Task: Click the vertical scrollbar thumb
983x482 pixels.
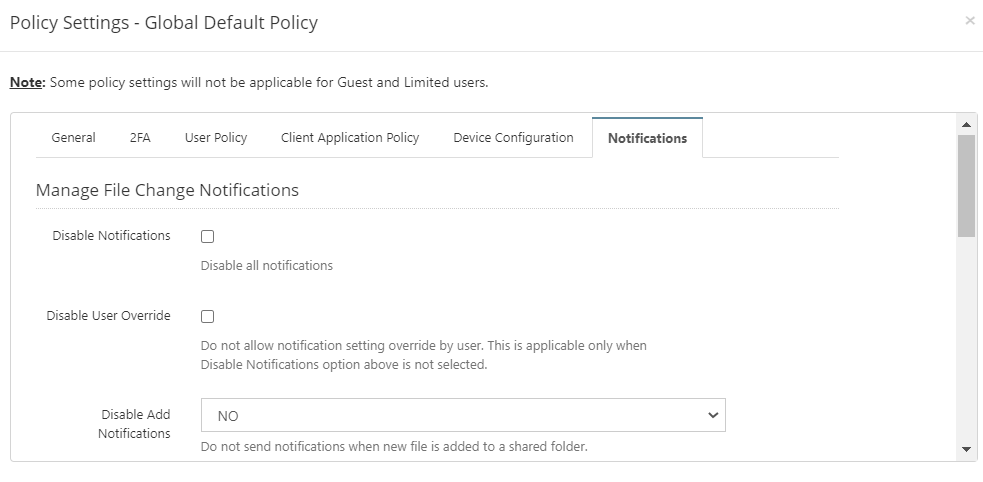Action: (966, 186)
